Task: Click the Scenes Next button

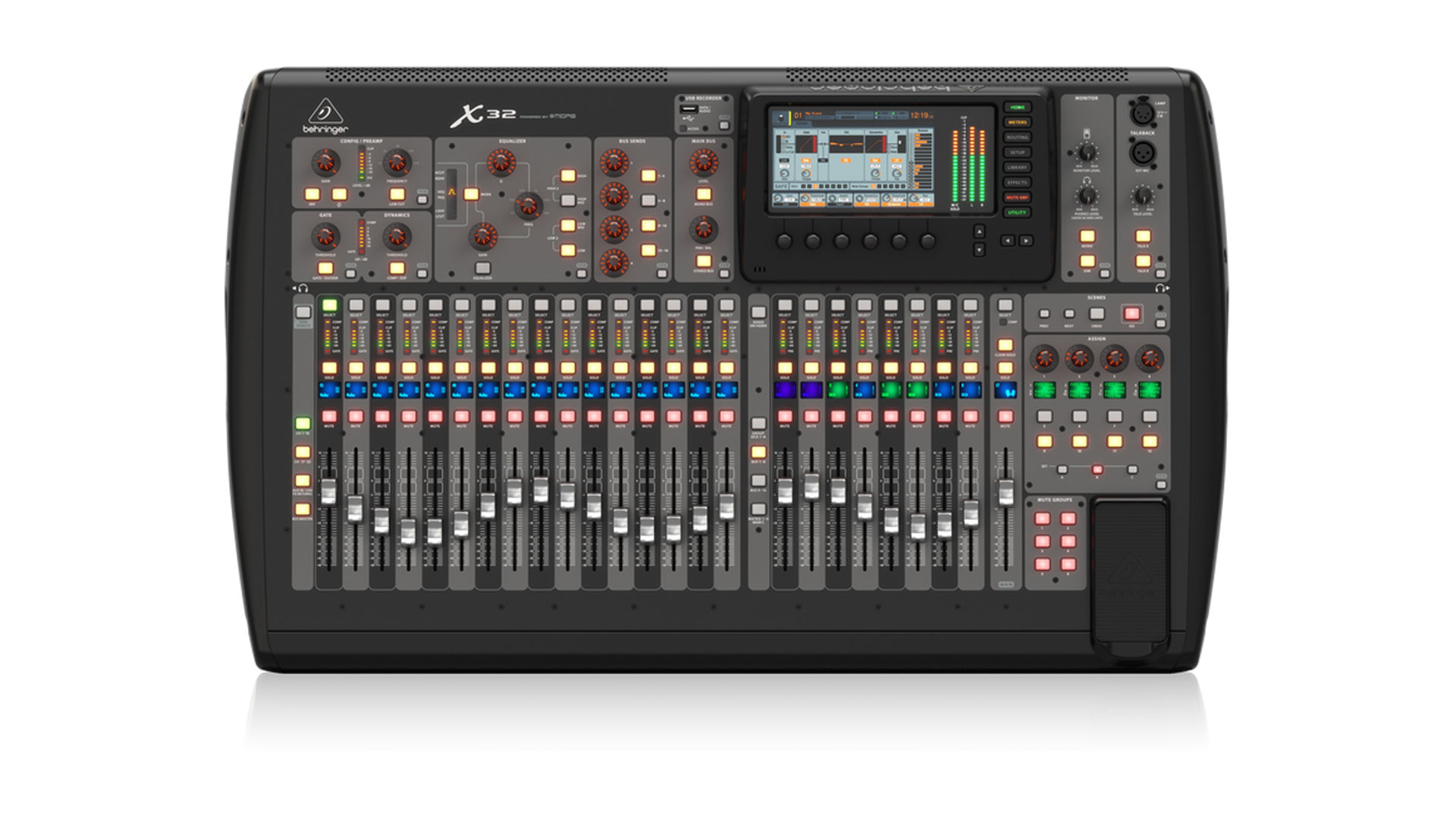Action: pyautogui.click(x=1069, y=314)
